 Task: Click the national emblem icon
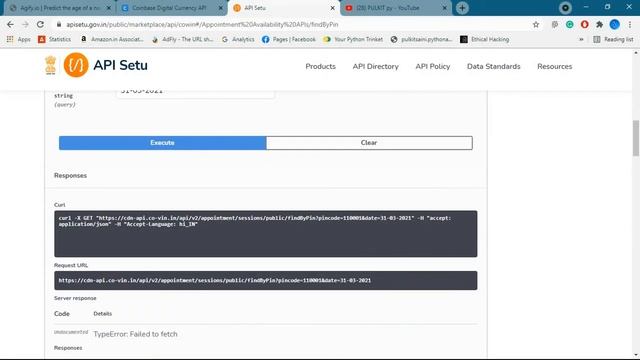pyautogui.click(x=51, y=65)
